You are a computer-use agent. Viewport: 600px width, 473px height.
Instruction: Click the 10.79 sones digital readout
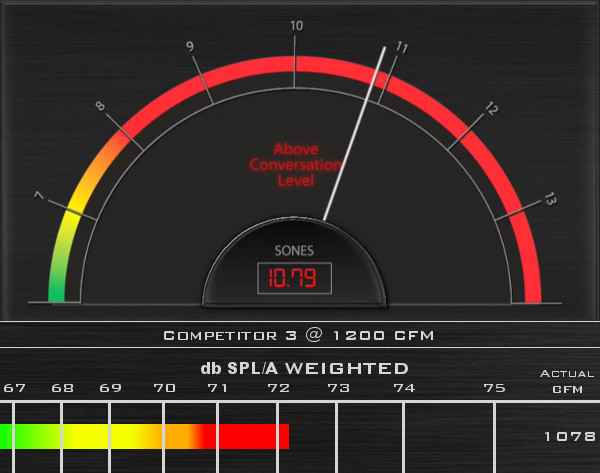pos(295,277)
